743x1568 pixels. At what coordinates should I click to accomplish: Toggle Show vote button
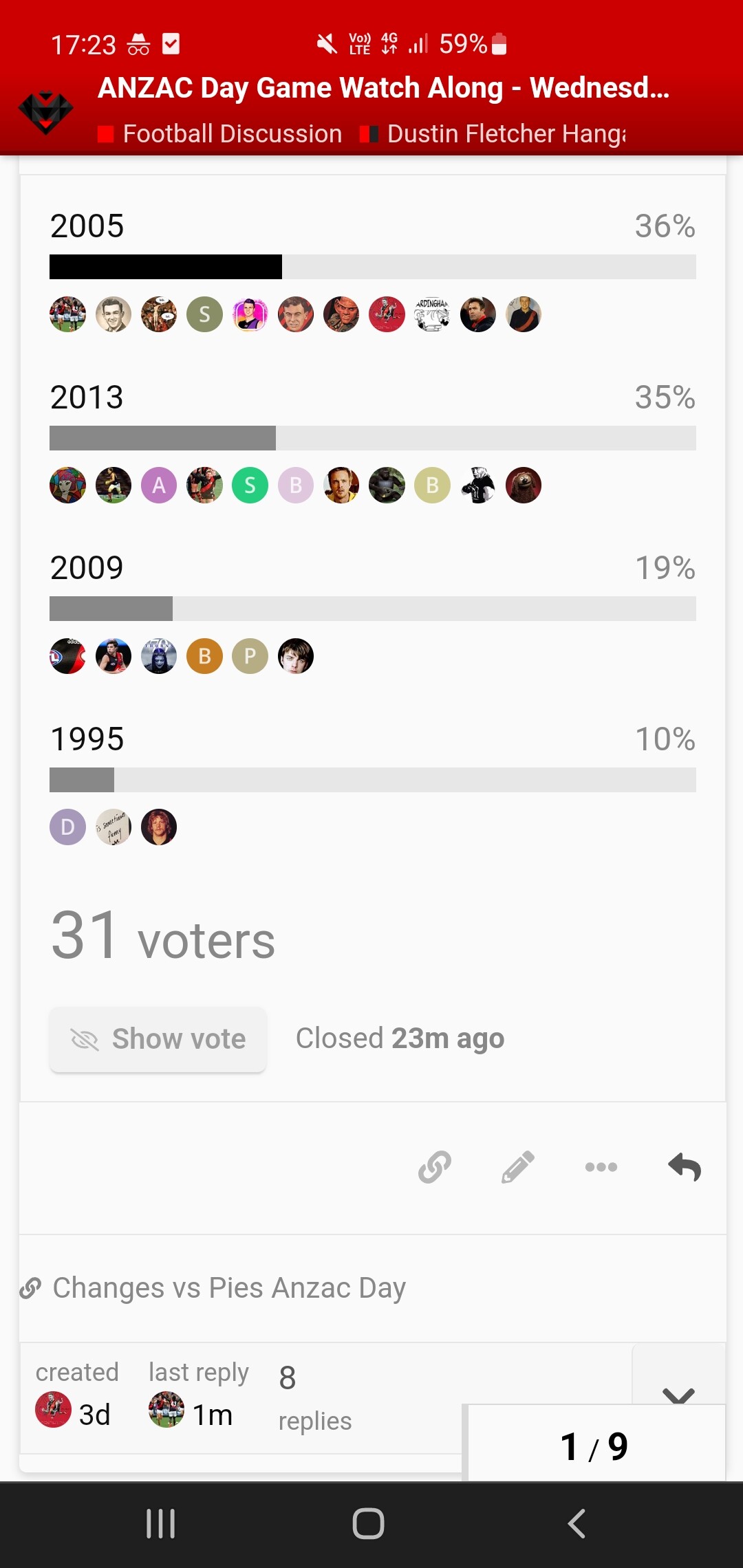(x=158, y=1039)
